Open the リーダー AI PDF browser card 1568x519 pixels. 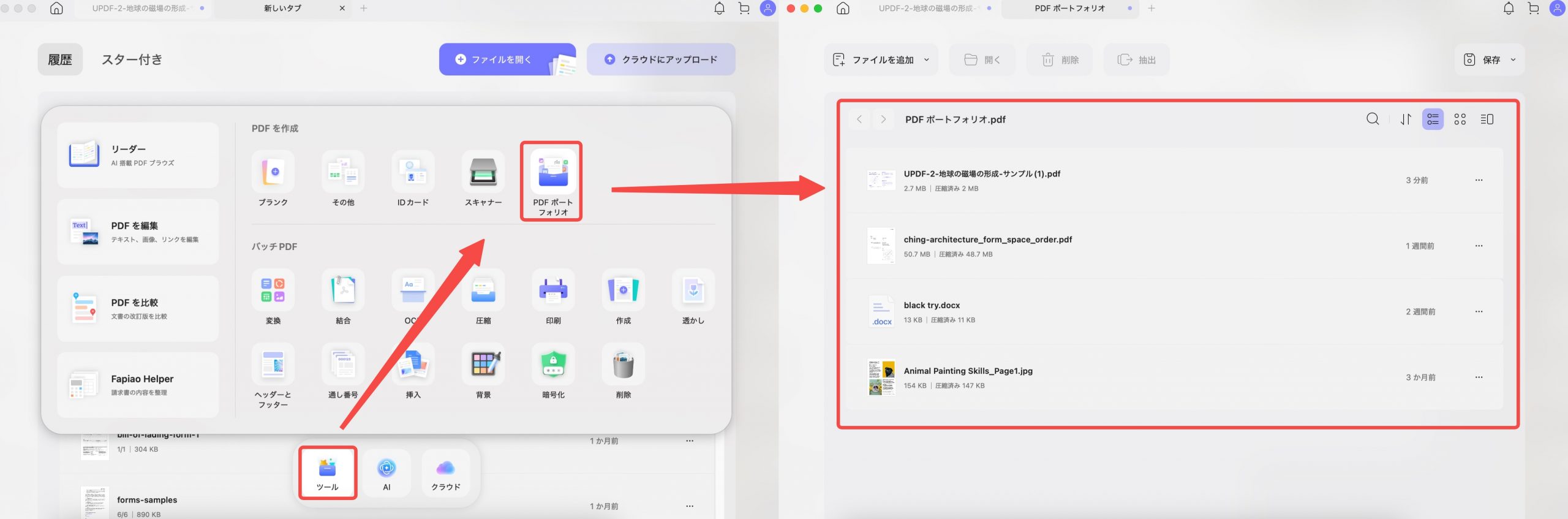tap(138, 155)
